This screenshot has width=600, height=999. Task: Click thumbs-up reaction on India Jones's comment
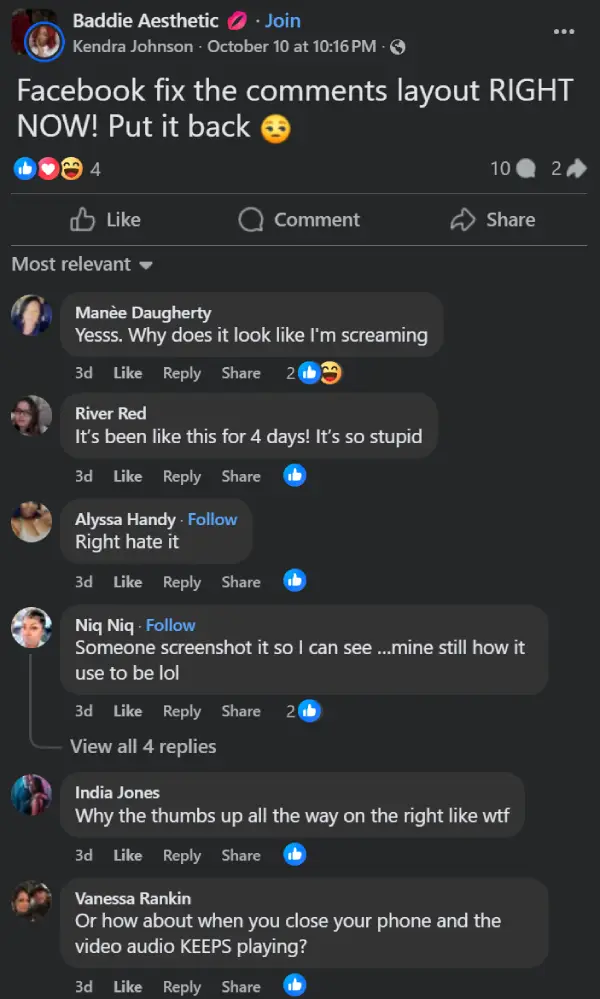[294, 854]
